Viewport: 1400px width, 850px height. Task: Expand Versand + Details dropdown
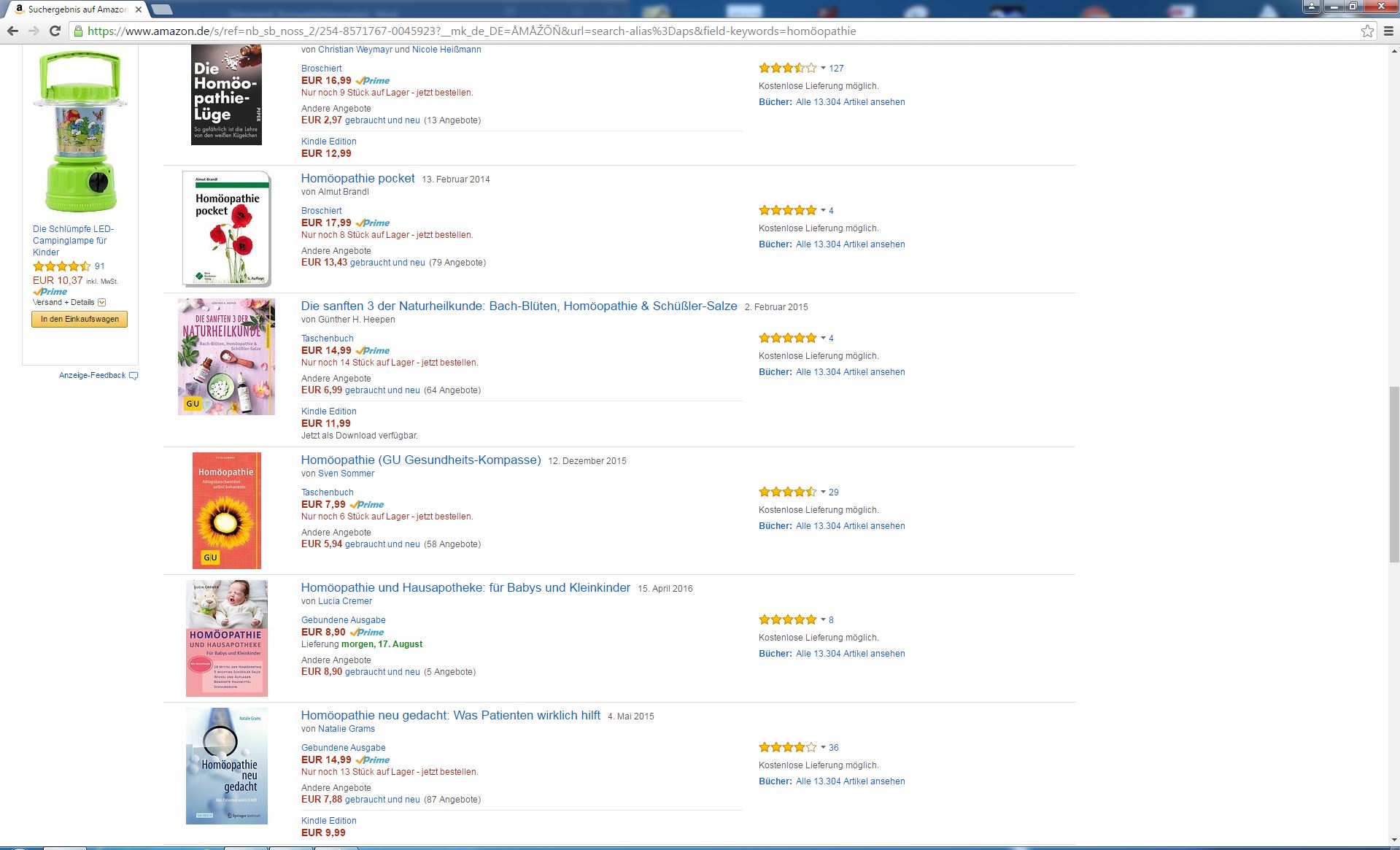(x=101, y=302)
